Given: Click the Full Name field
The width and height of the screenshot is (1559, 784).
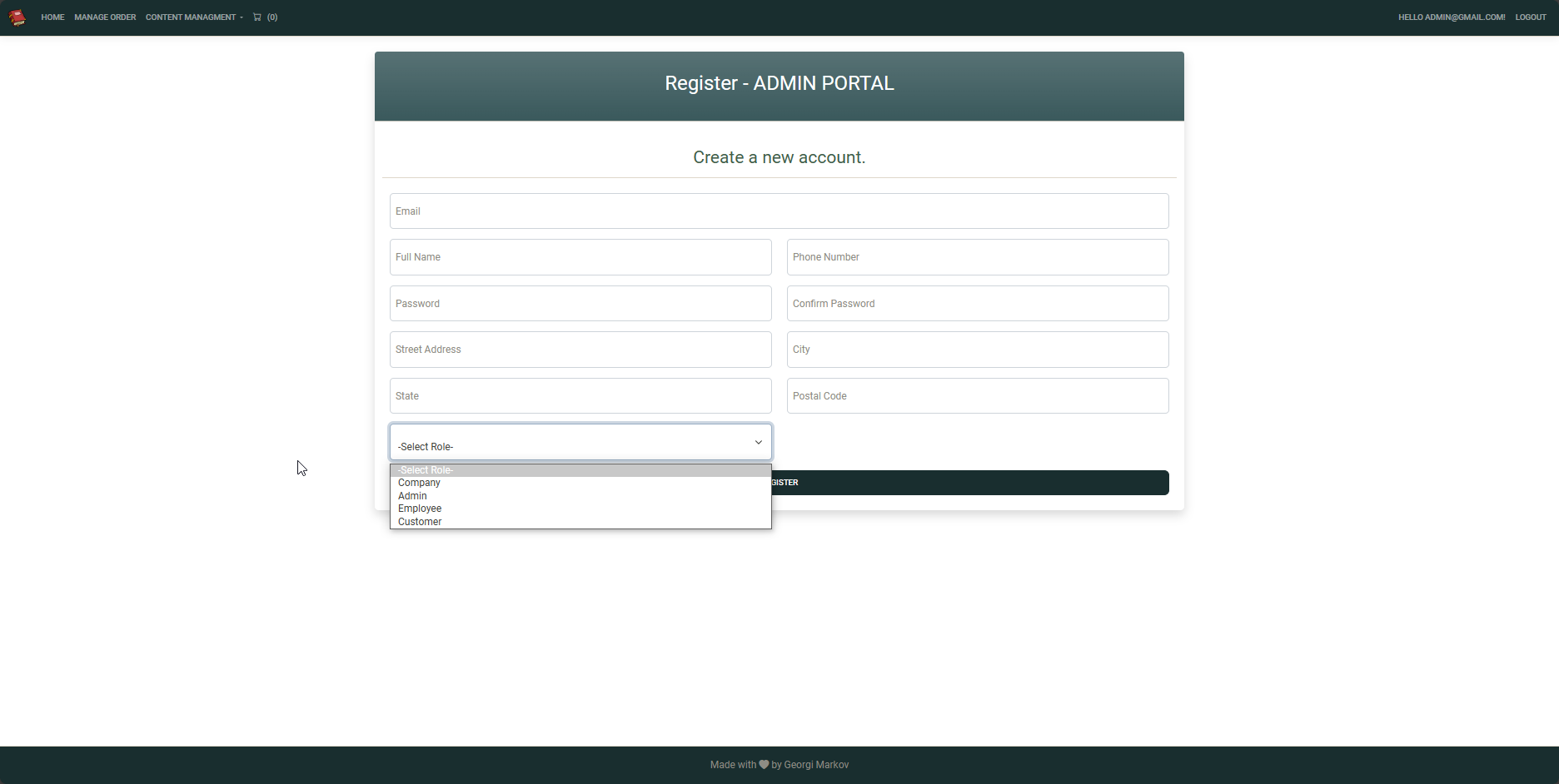Looking at the screenshot, I should (x=580, y=257).
